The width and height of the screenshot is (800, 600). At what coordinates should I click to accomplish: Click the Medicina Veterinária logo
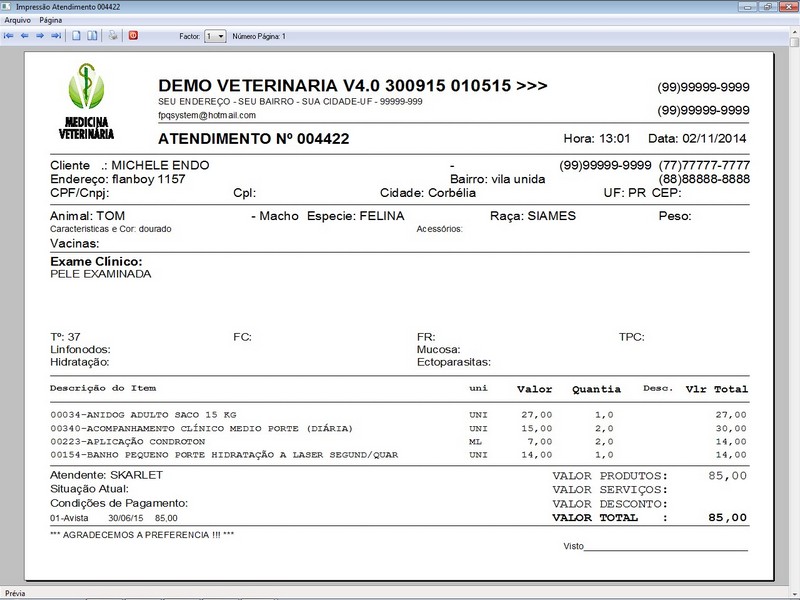(x=86, y=101)
